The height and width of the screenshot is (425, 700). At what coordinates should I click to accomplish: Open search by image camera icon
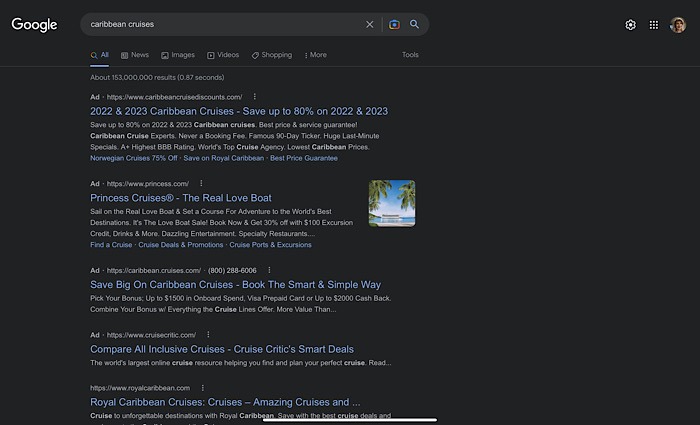394,25
